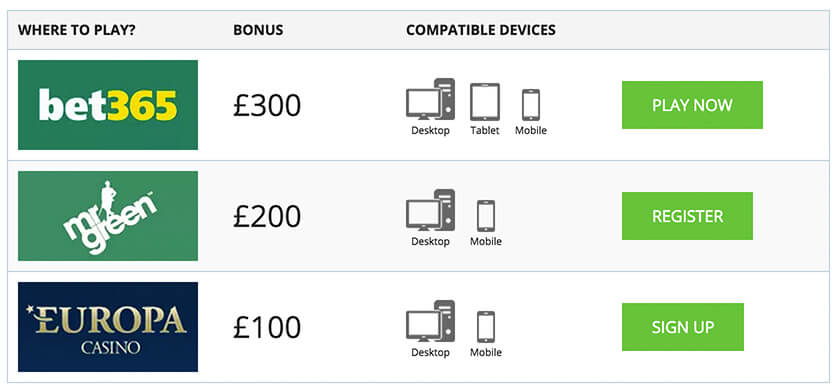Select the COMPATIBLE DEVICES column header
This screenshot has width=836, height=390.
pyautogui.click(x=481, y=30)
